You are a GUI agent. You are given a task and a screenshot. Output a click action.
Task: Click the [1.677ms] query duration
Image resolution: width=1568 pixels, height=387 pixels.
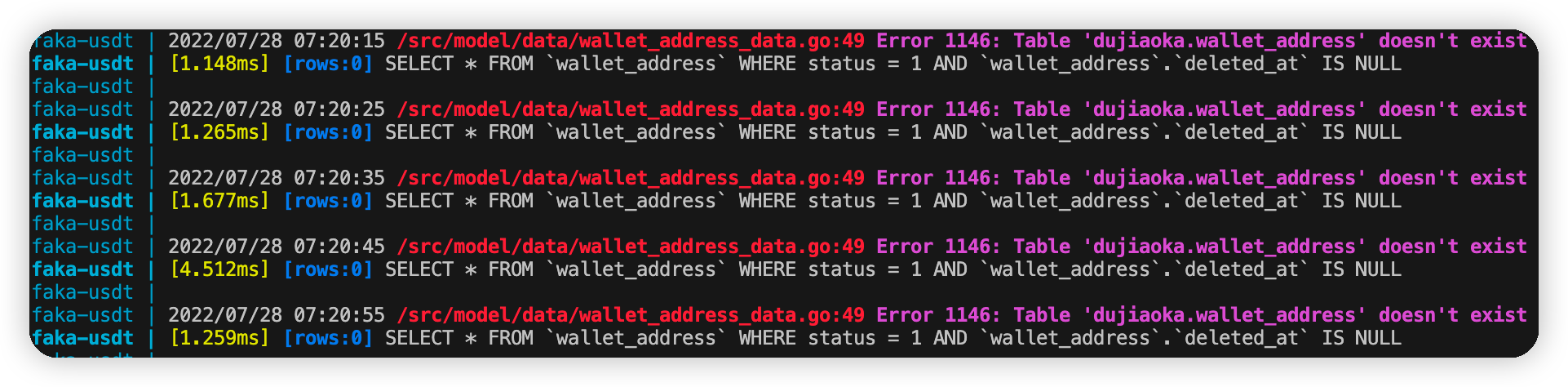[x=219, y=201]
